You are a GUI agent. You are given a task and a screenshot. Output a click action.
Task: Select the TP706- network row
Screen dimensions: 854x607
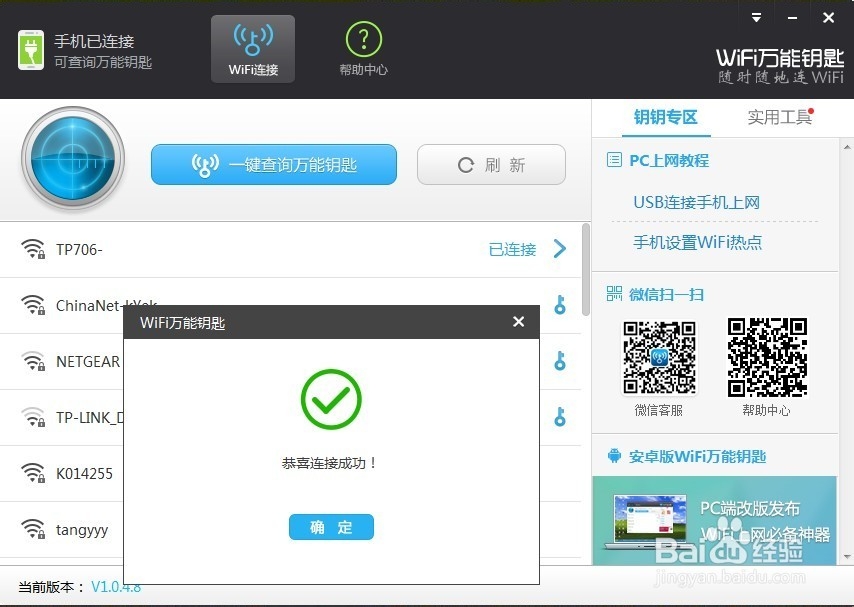[x=291, y=250]
